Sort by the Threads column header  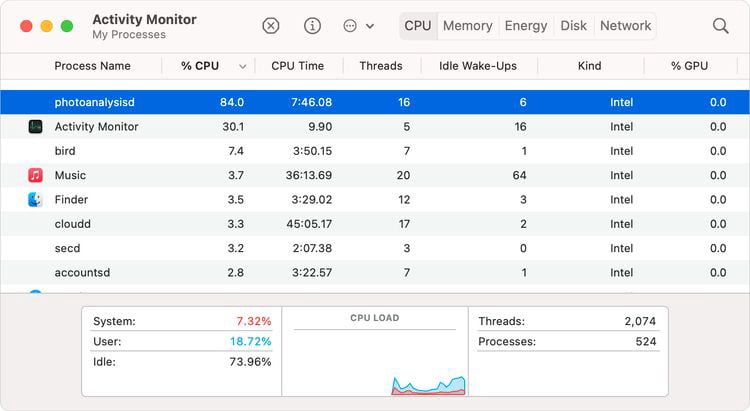380,66
